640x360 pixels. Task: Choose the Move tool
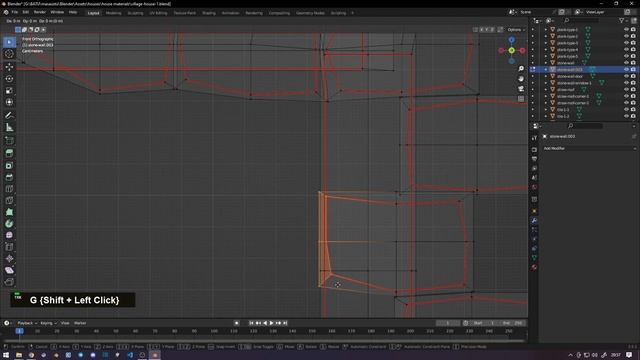point(9,67)
